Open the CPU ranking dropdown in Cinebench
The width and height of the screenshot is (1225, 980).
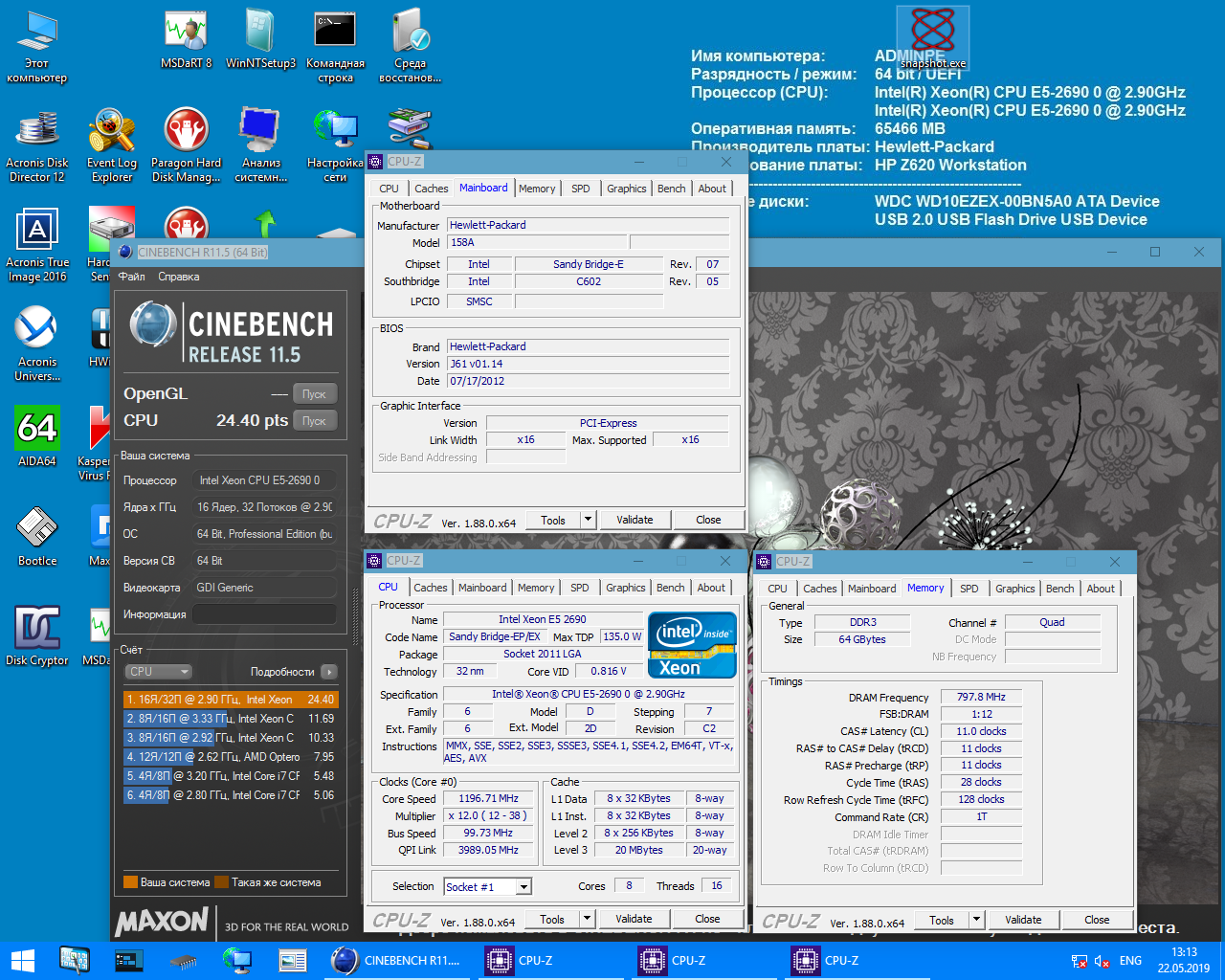click(x=158, y=672)
